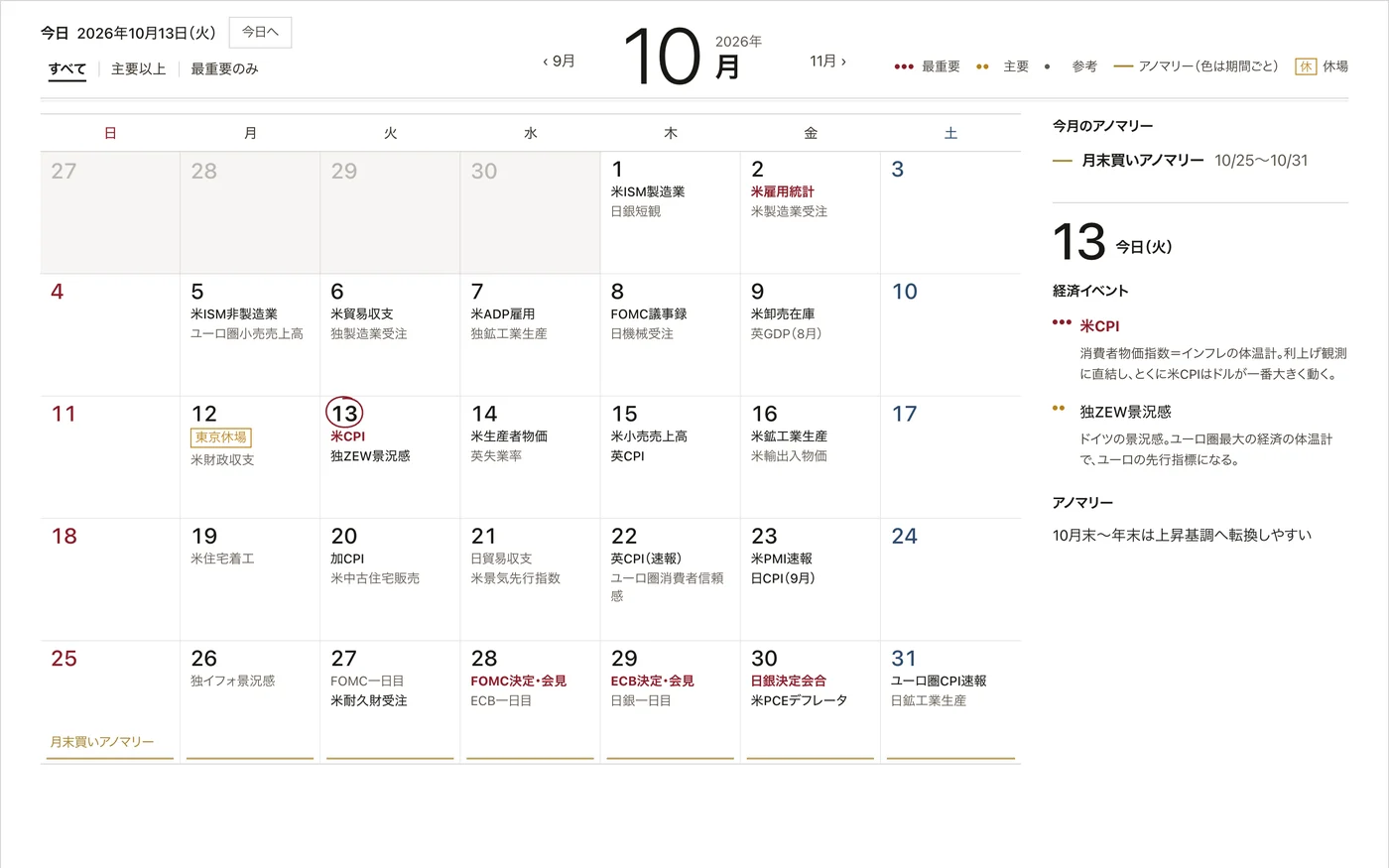Open 日銀短観 event on the 1st

pos(635,211)
